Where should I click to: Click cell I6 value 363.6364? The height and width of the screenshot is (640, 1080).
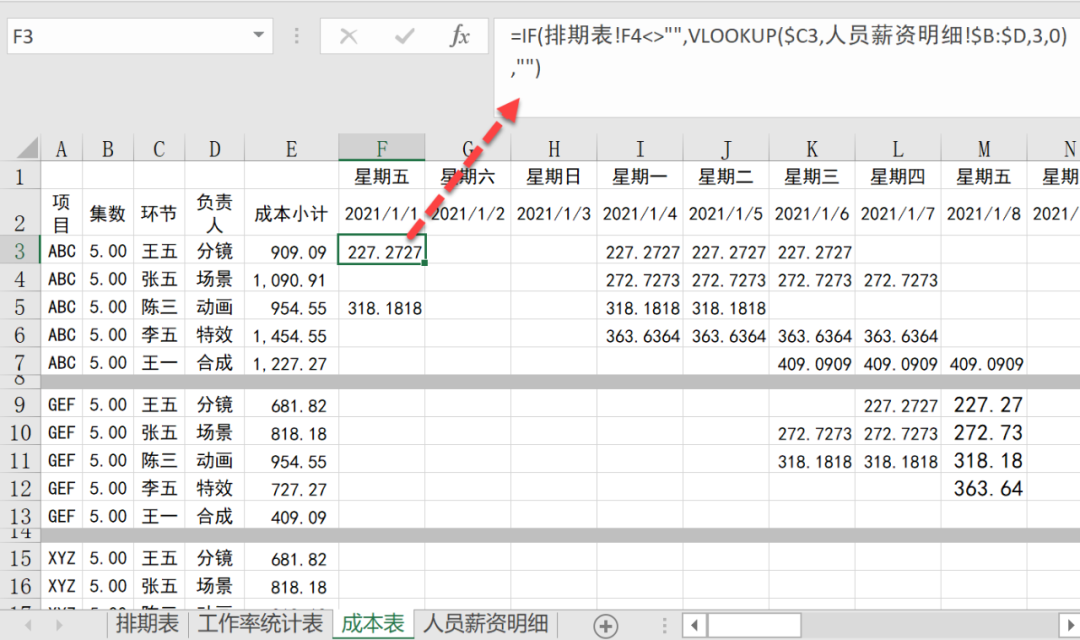tap(640, 336)
